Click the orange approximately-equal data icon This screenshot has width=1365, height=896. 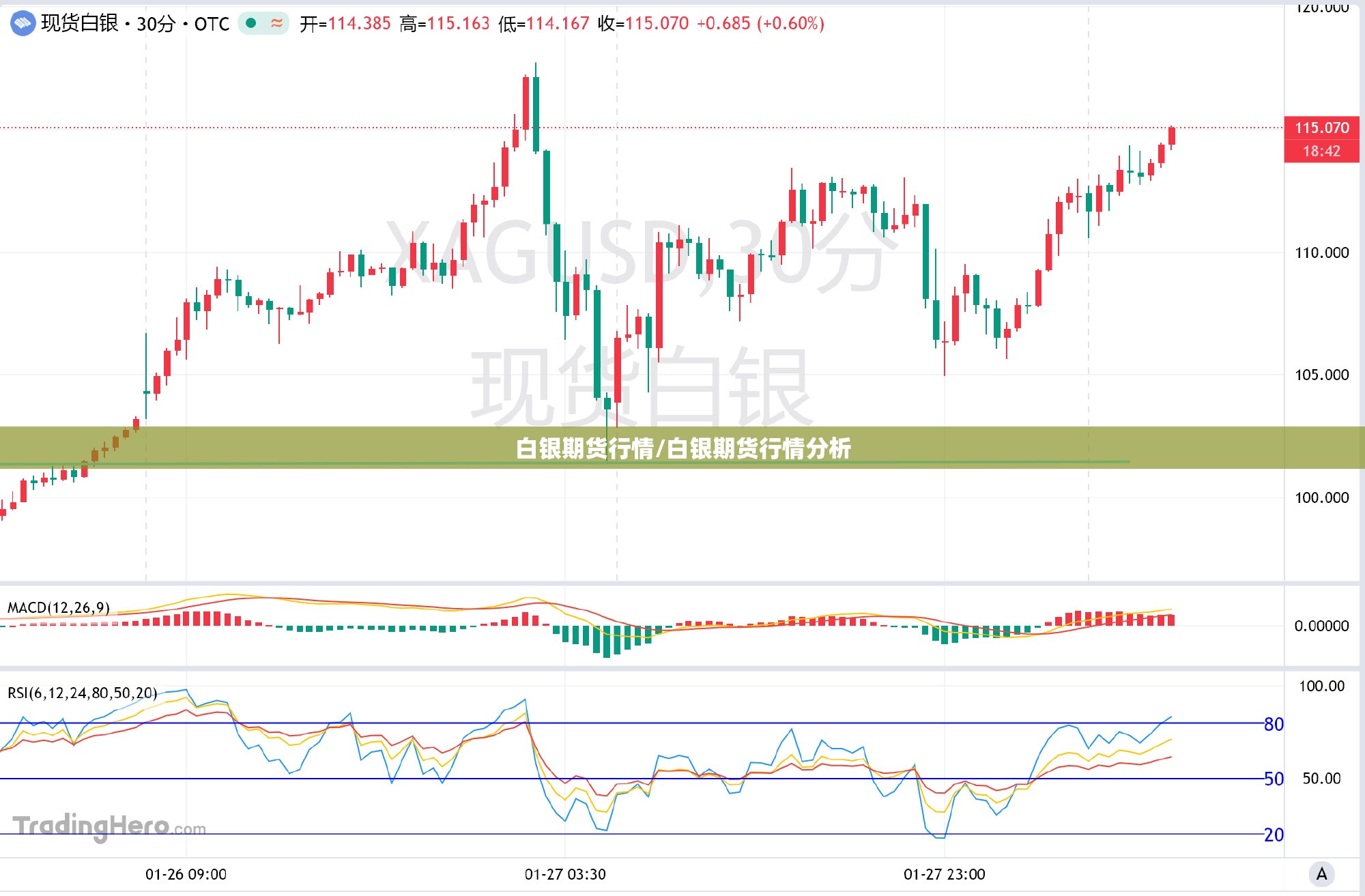tap(276, 23)
